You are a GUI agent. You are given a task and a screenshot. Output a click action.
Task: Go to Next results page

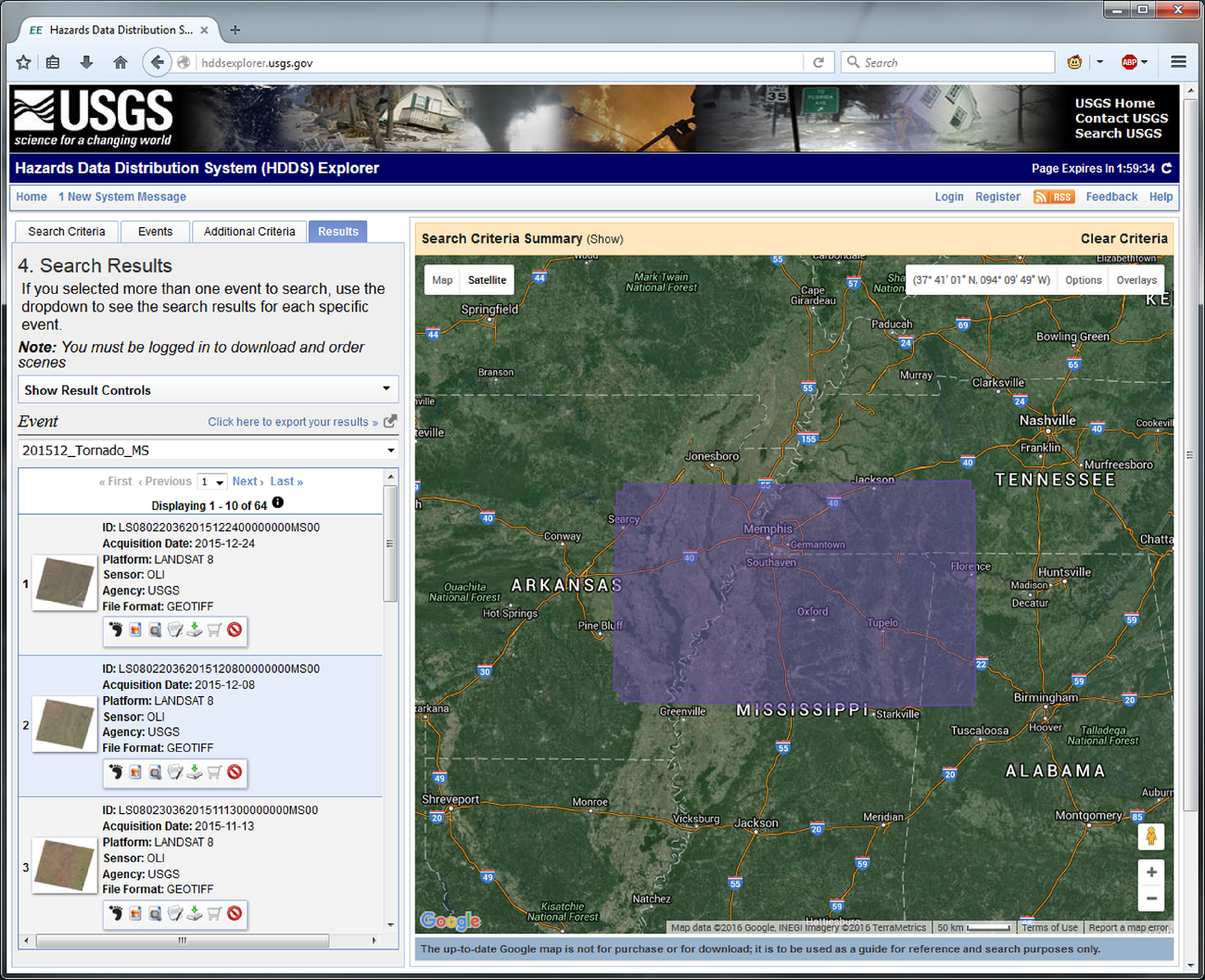(248, 481)
